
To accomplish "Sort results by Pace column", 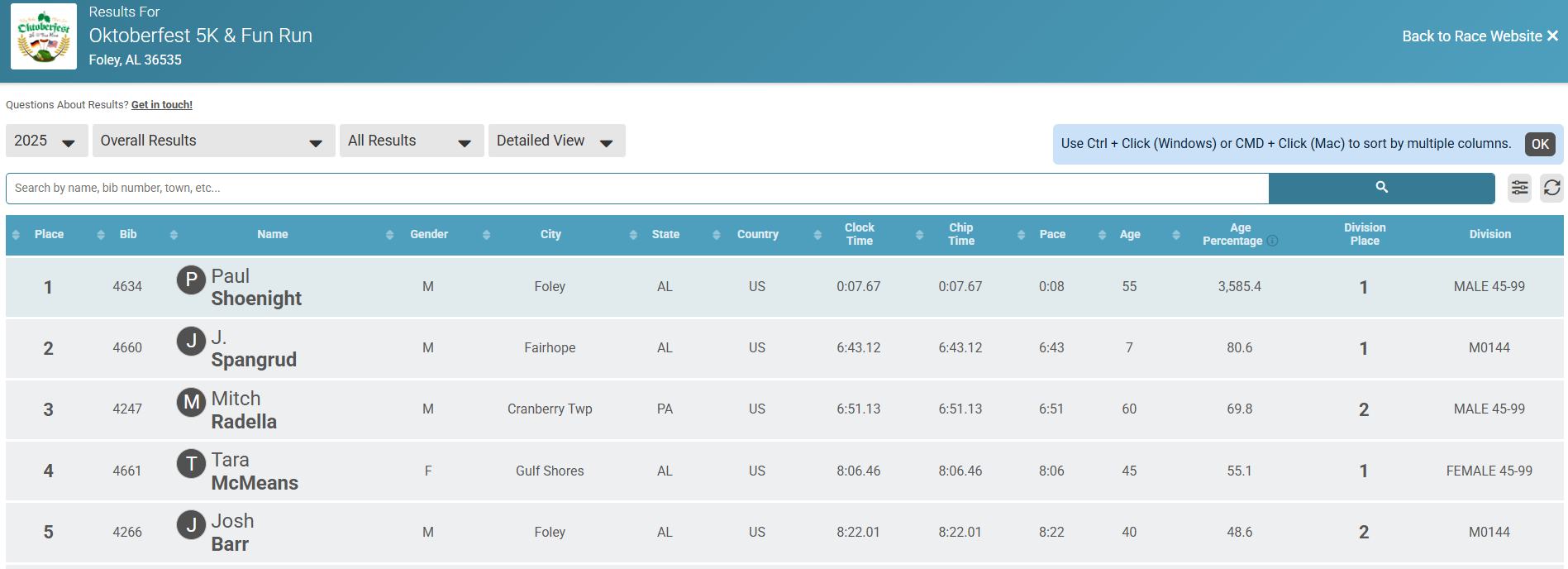I will pyautogui.click(x=1052, y=234).
